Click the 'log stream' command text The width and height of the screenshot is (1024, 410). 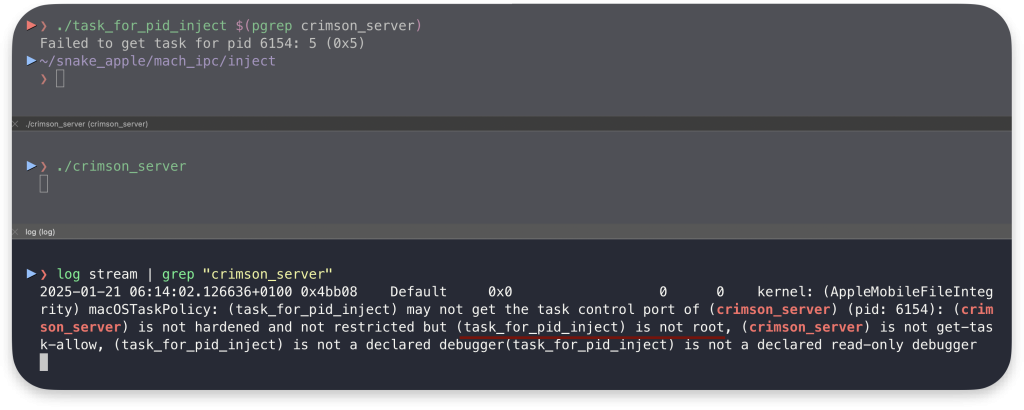pos(97,274)
